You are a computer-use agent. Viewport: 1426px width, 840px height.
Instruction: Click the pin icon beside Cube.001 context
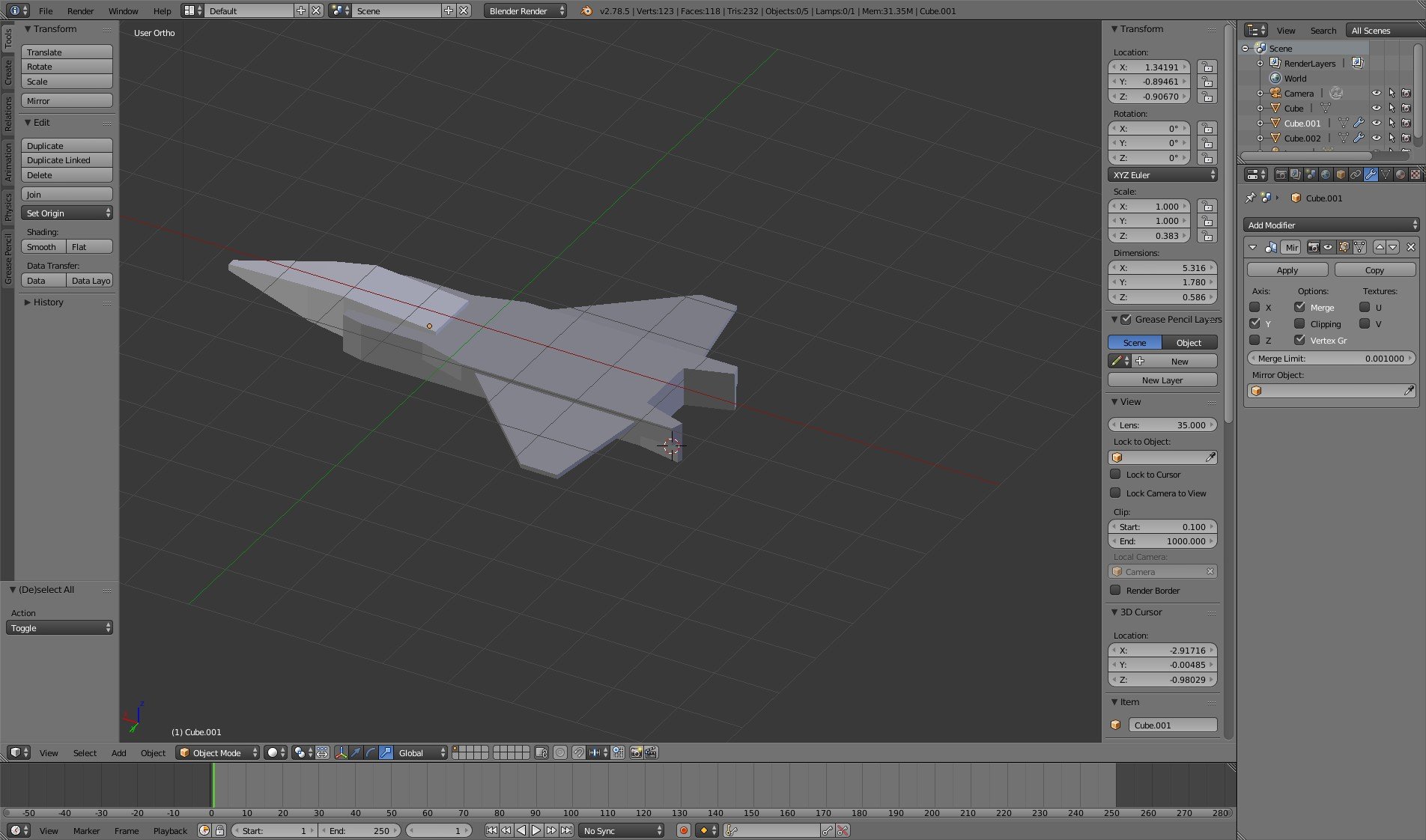pos(1250,198)
